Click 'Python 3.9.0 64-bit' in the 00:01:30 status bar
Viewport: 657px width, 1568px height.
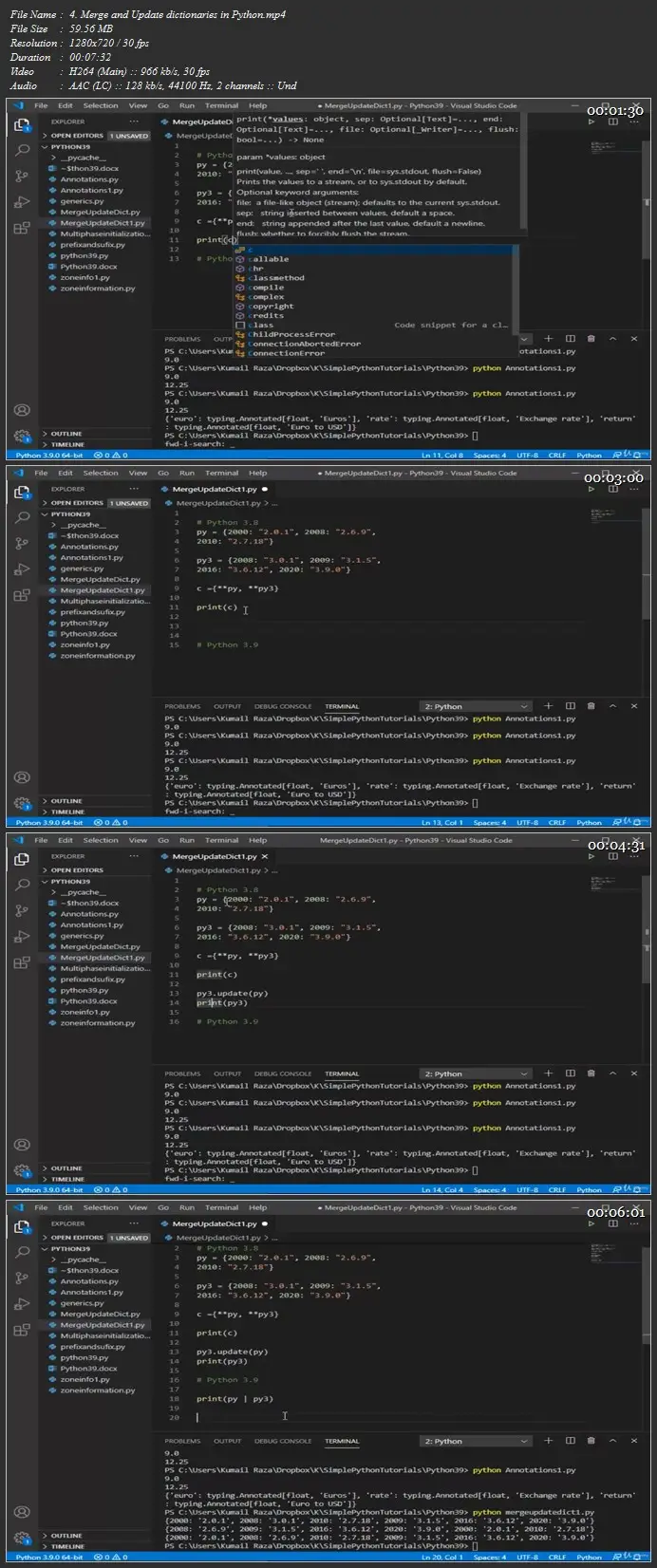(50, 456)
